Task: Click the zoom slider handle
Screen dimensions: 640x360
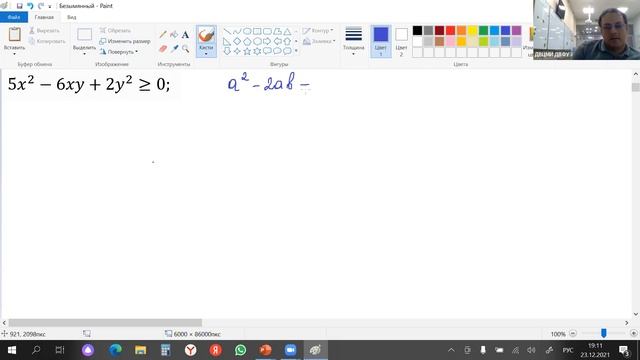Action: pos(604,333)
